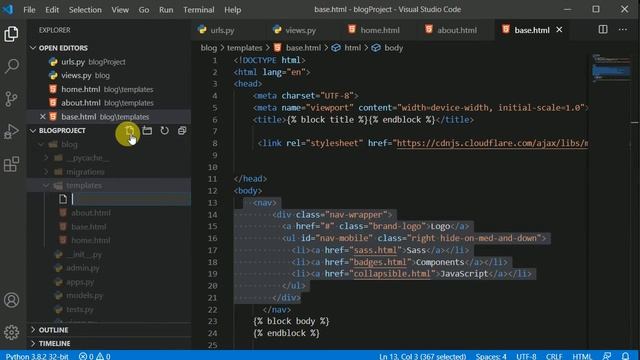The image size is (640, 360).
Task: Switch to the home.html tab
Action: (x=380, y=30)
